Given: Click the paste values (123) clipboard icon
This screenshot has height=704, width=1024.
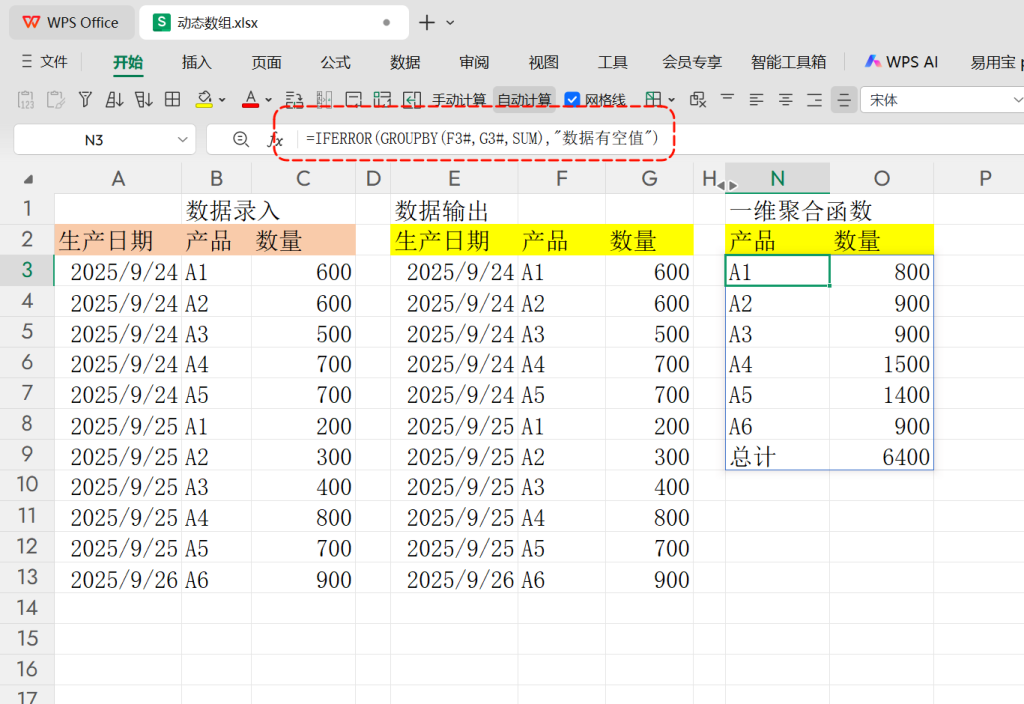Looking at the screenshot, I should pyautogui.click(x=25, y=100).
